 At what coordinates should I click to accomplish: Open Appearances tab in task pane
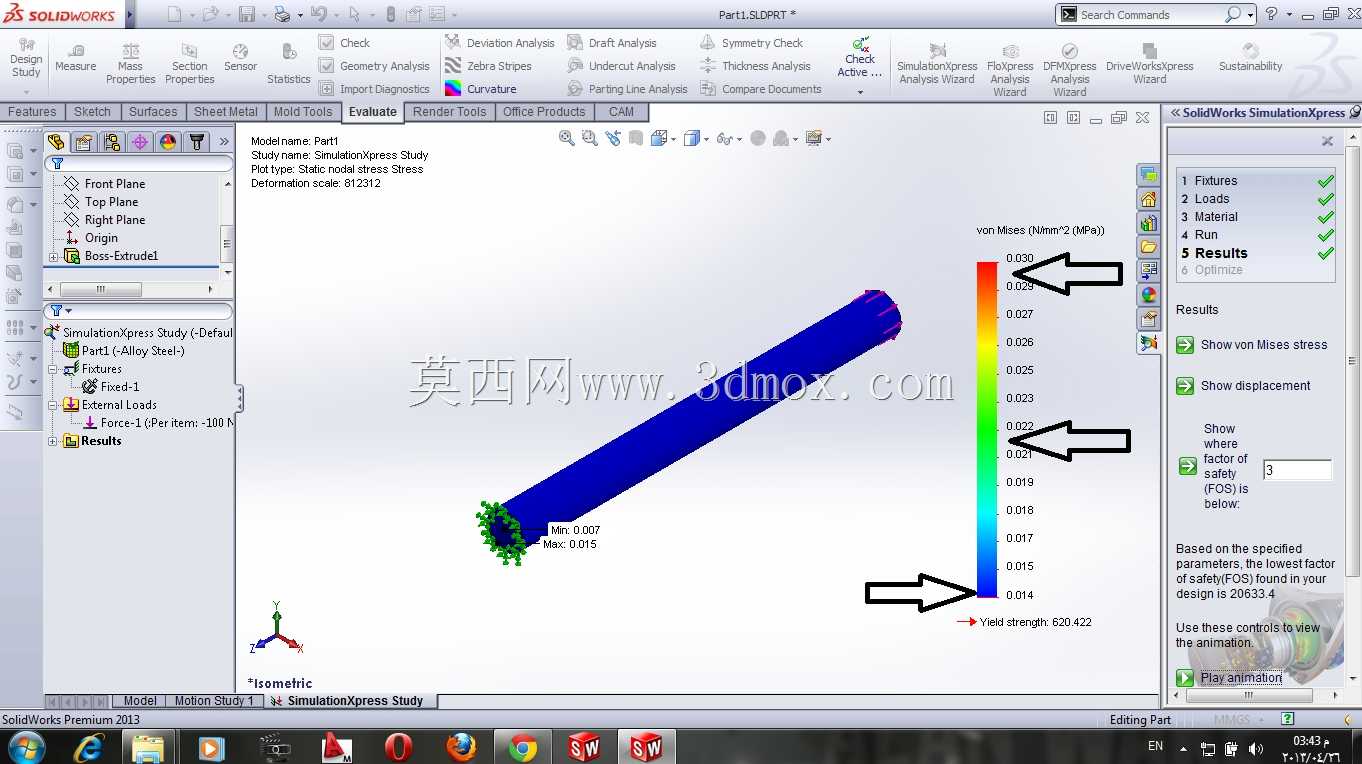1148,295
